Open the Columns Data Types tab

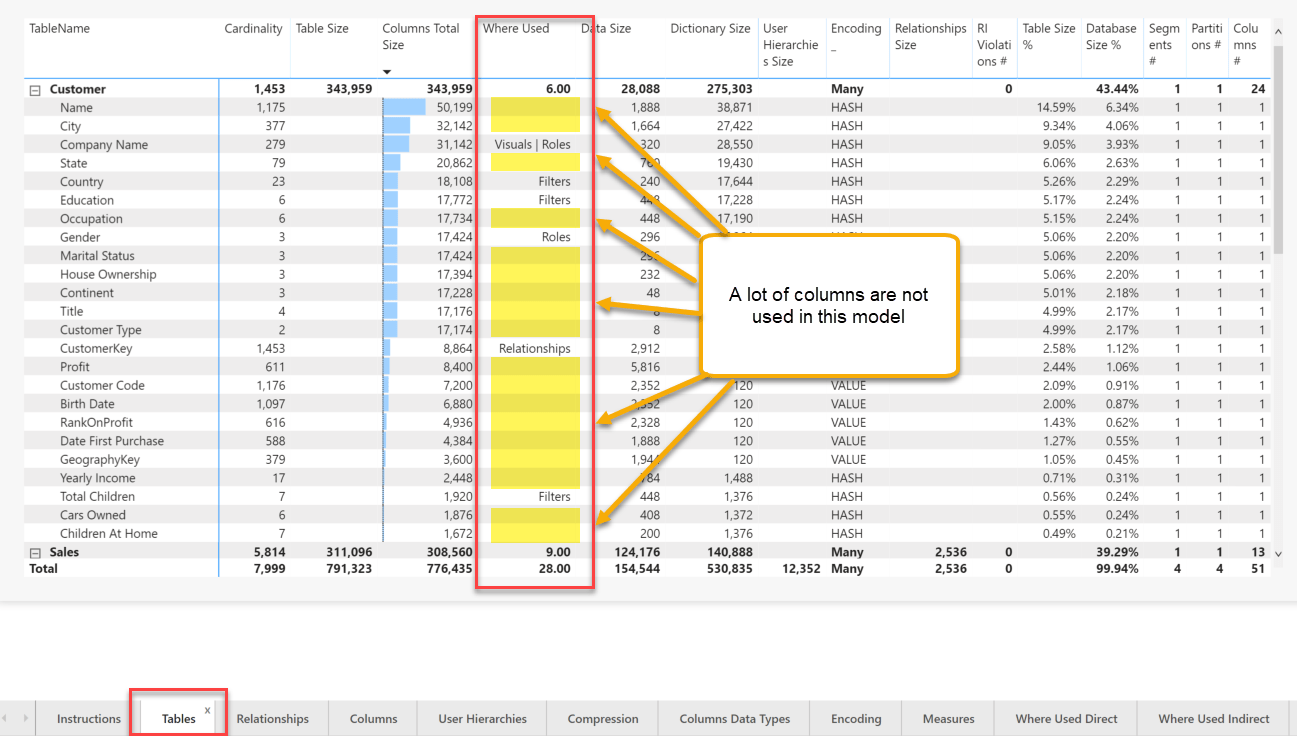tap(734, 718)
